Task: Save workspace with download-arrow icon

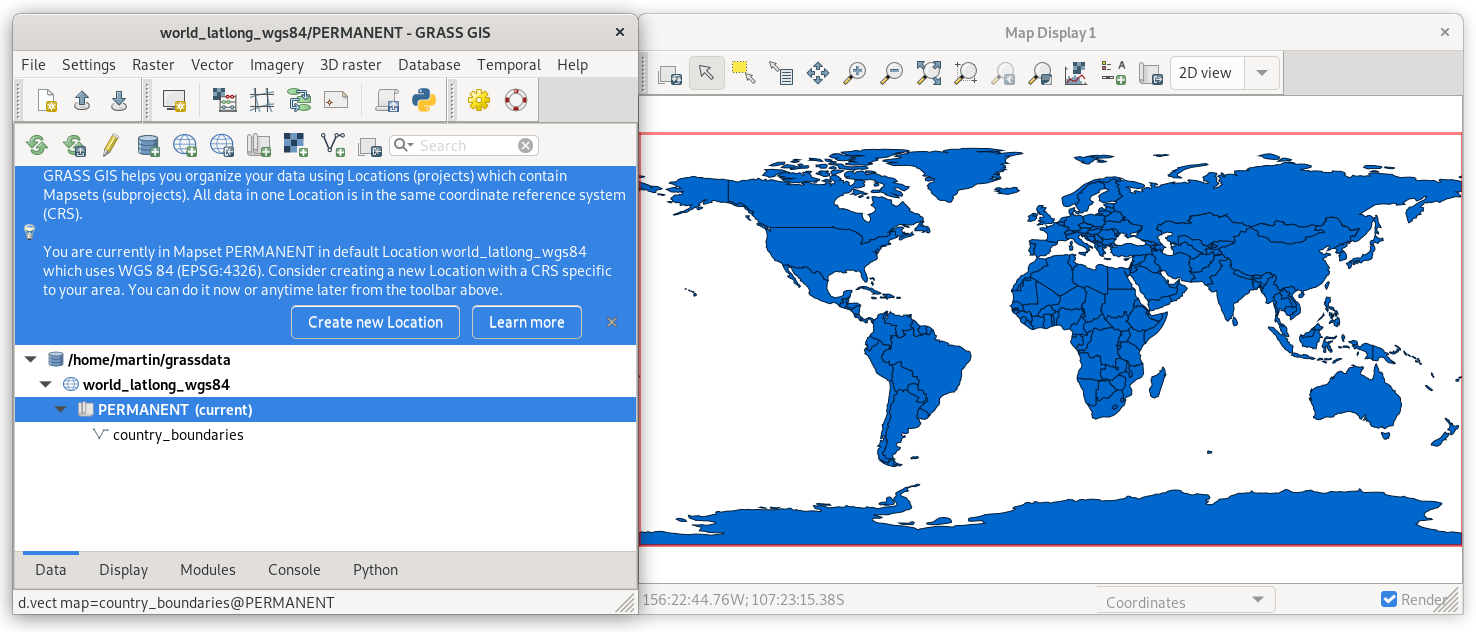Action: (x=119, y=100)
